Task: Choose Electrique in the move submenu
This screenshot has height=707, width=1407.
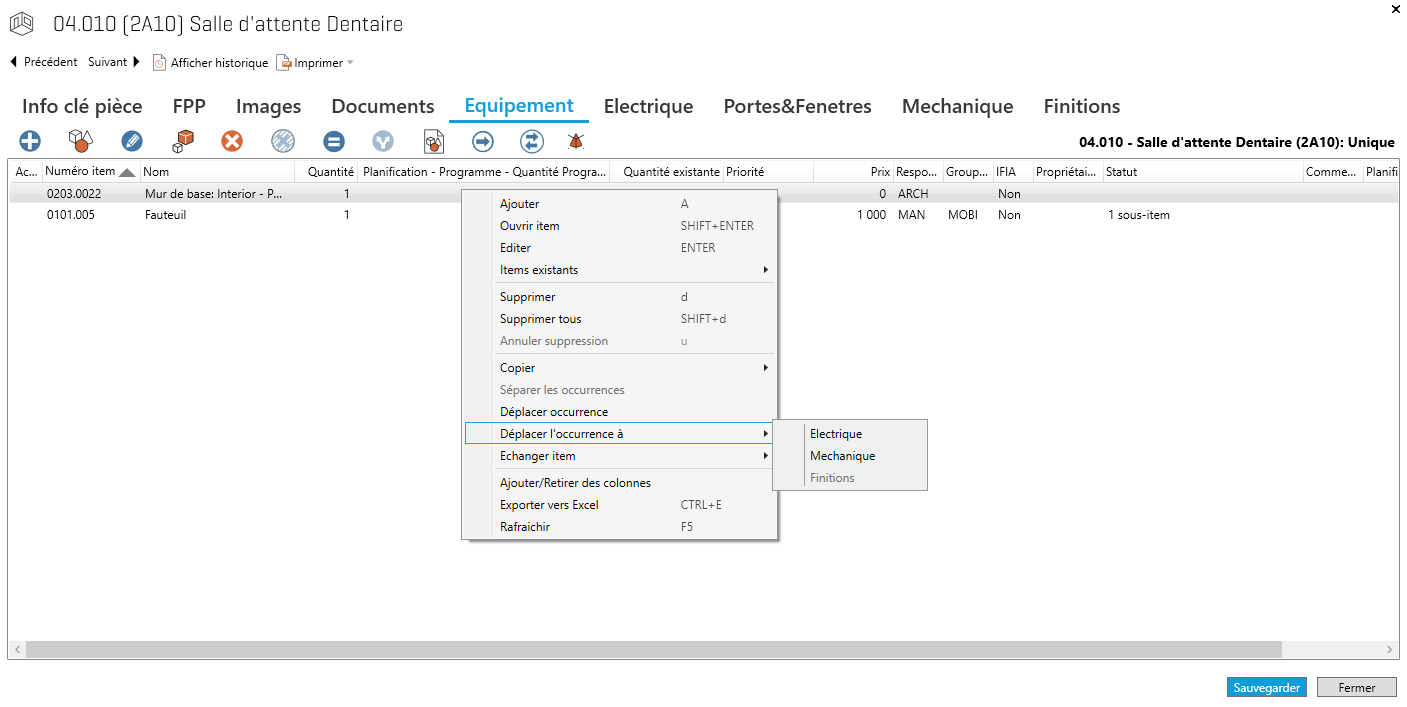Action: tap(836, 434)
